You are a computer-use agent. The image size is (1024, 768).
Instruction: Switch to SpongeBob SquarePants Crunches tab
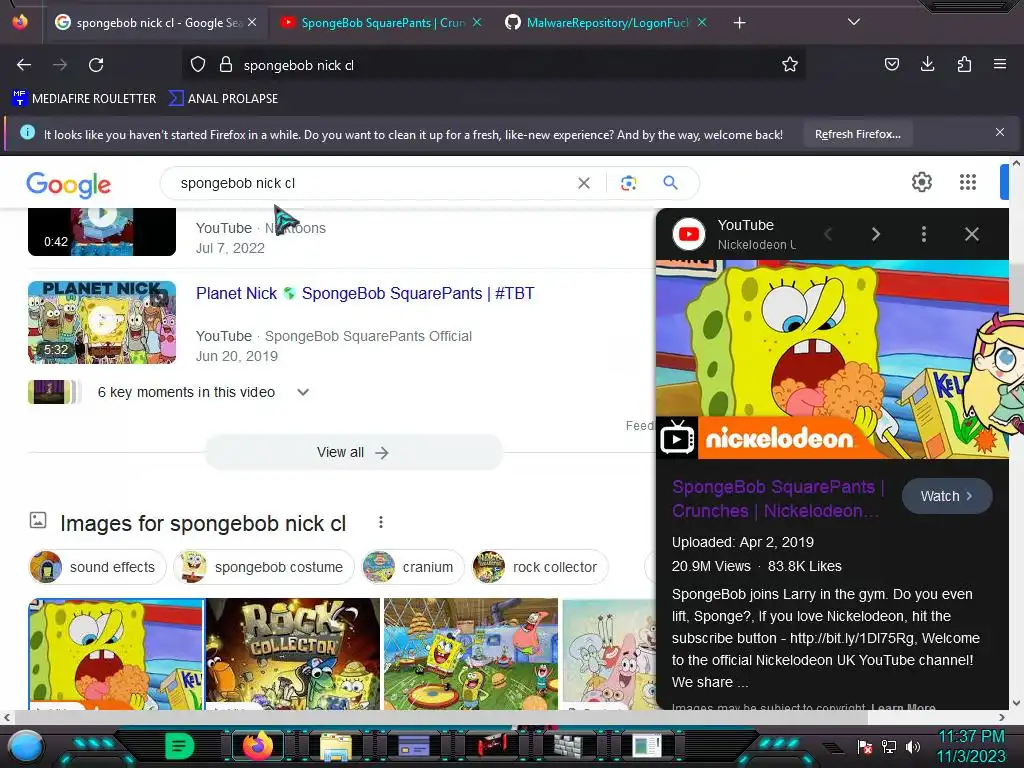pos(382,23)
